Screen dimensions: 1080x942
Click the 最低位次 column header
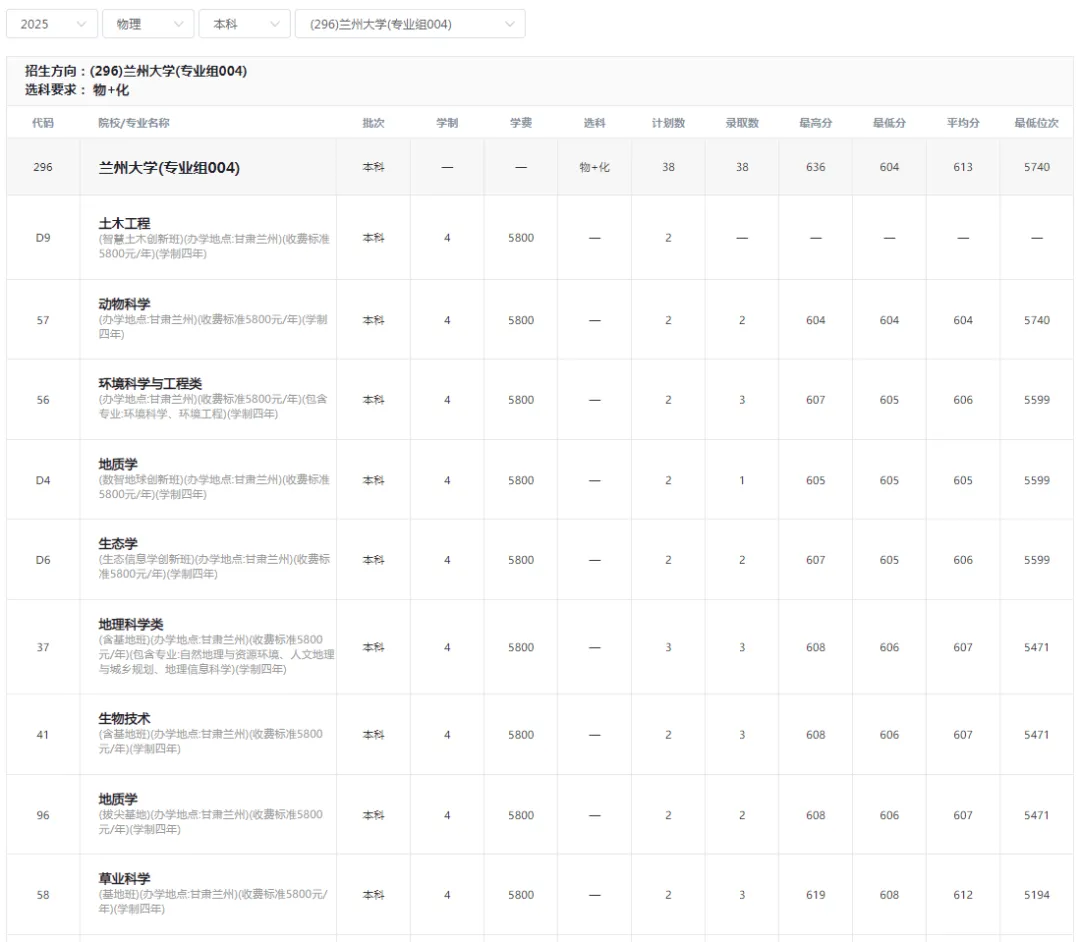pyautogui.click(x=1037, y=123)
